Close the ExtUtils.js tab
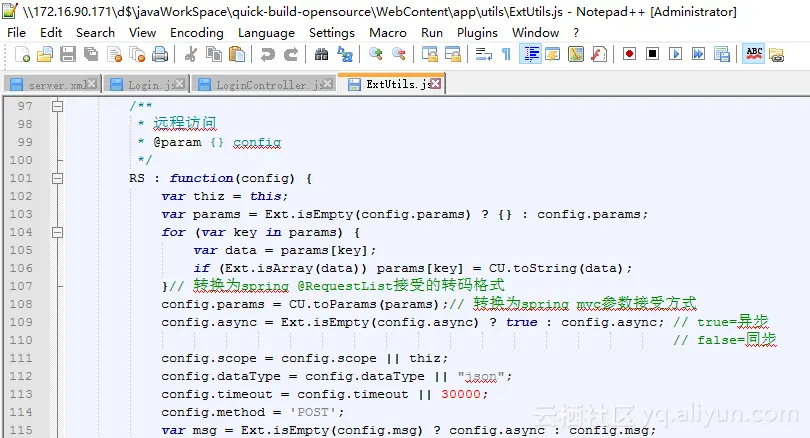 click(435, 83)
